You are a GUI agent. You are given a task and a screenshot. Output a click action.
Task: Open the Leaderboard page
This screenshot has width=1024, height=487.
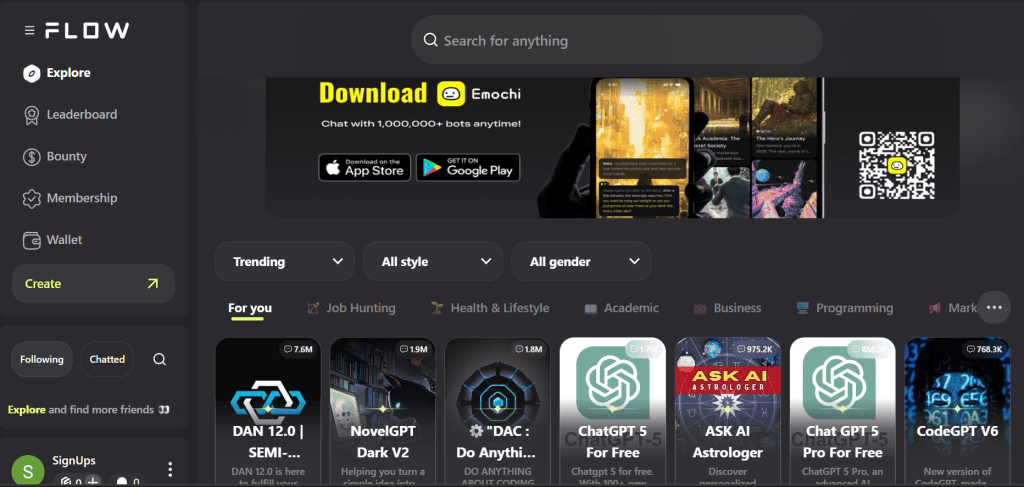pyautogui.click(x=70, y=114)
